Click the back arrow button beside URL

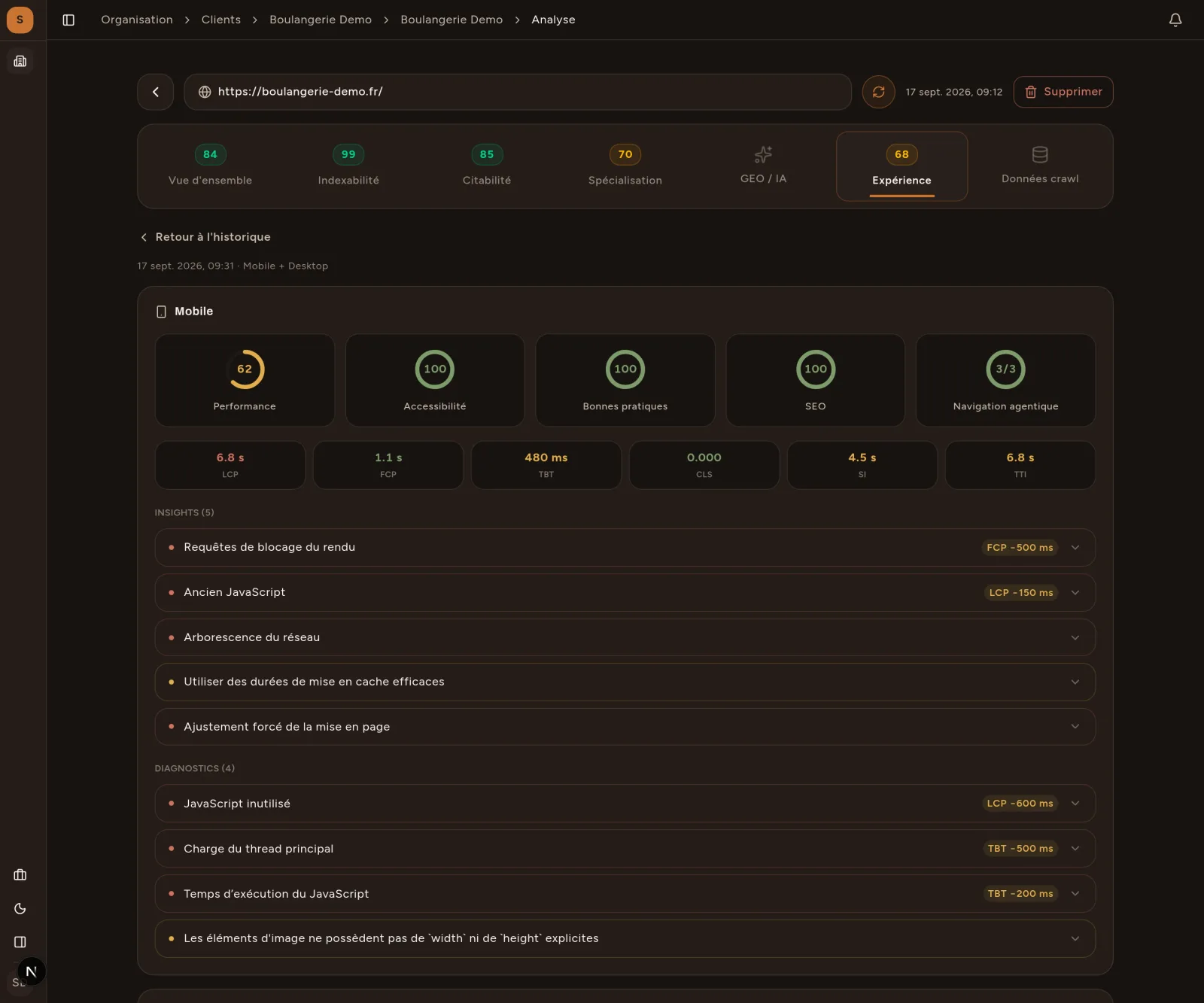point(156,92)
